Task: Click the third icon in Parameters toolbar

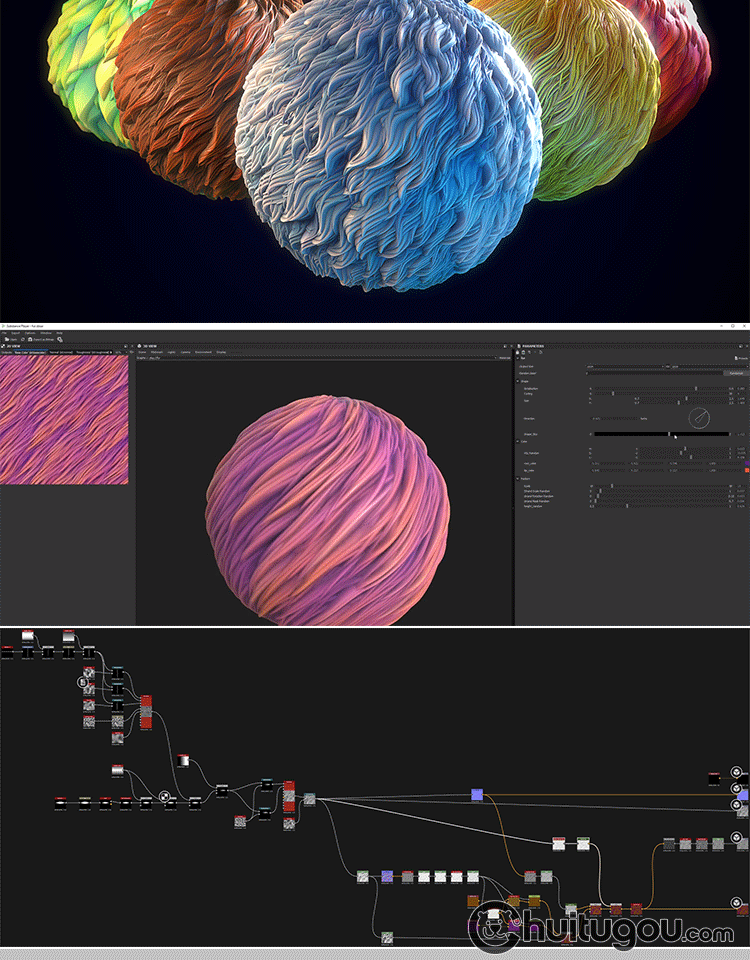Action: (529, 352)
